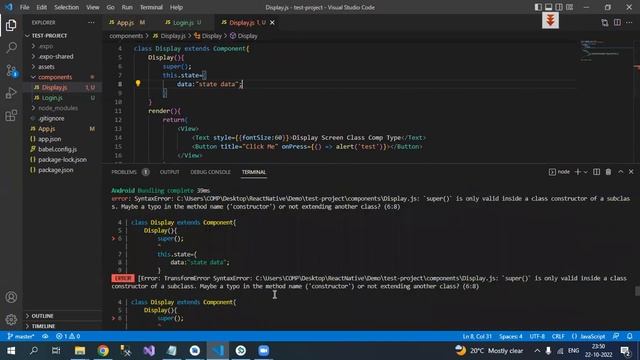This screenshot has width=640, height=360.
Task: Toggle the primary side bar layout
Action: coord(538,7)
